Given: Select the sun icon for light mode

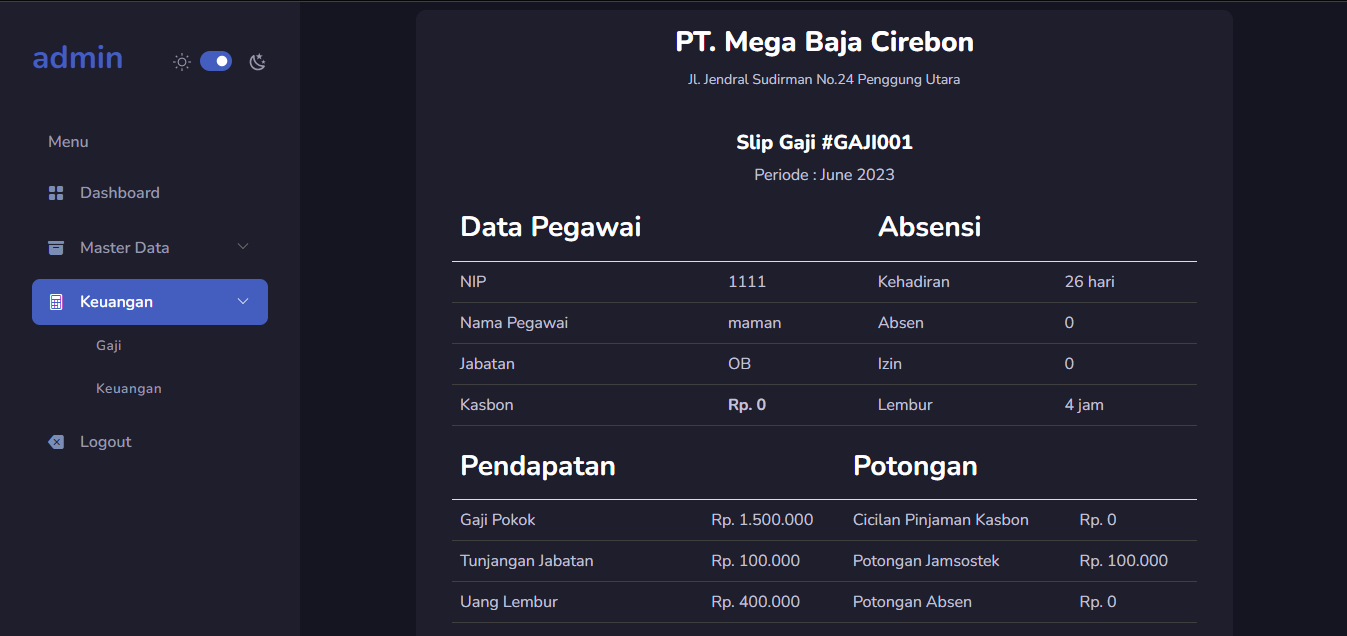Looking at the screenshot, I should click(181, 61).
